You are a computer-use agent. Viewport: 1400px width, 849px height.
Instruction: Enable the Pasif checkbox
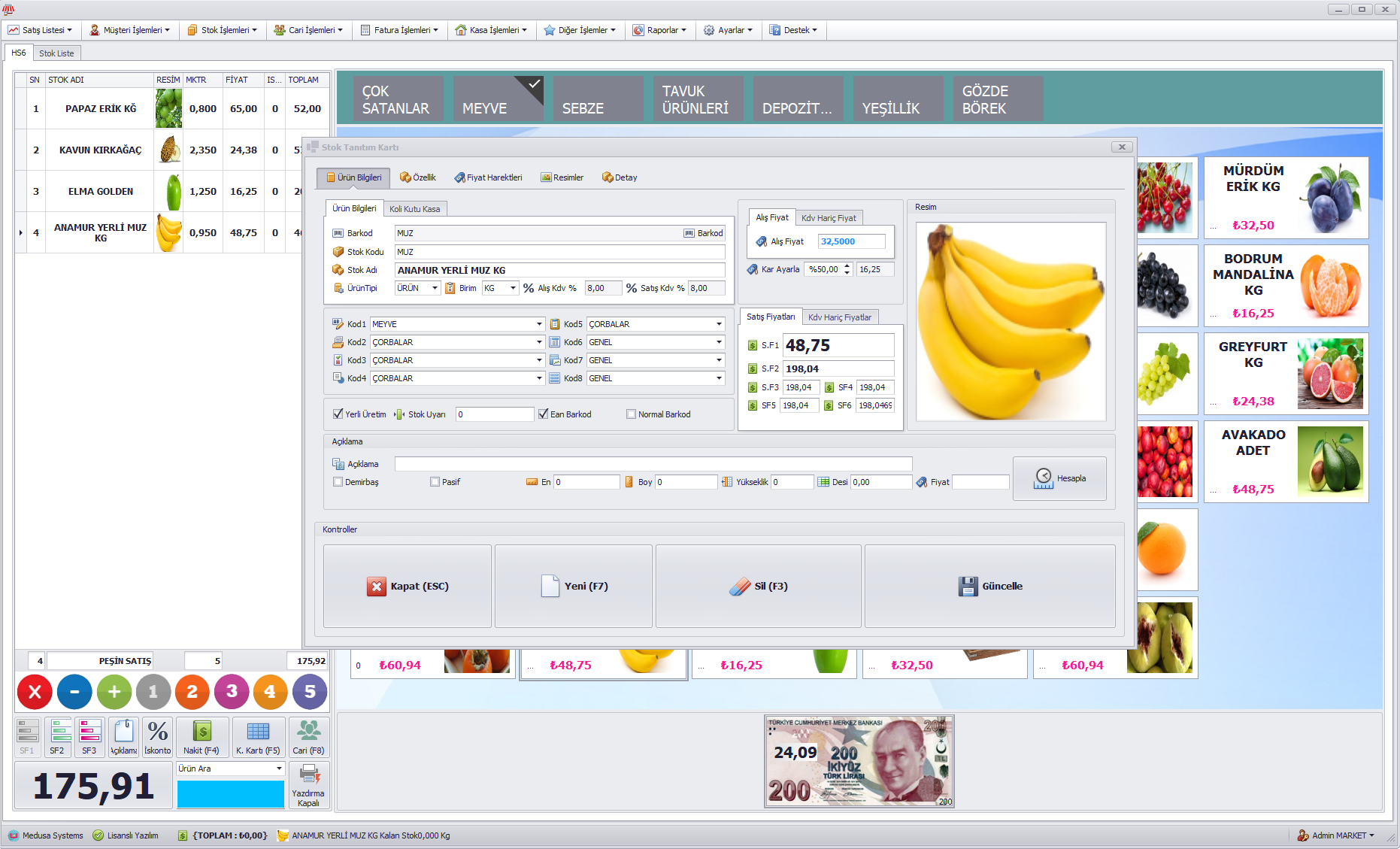pyautogui.click(x=435, y=482)
